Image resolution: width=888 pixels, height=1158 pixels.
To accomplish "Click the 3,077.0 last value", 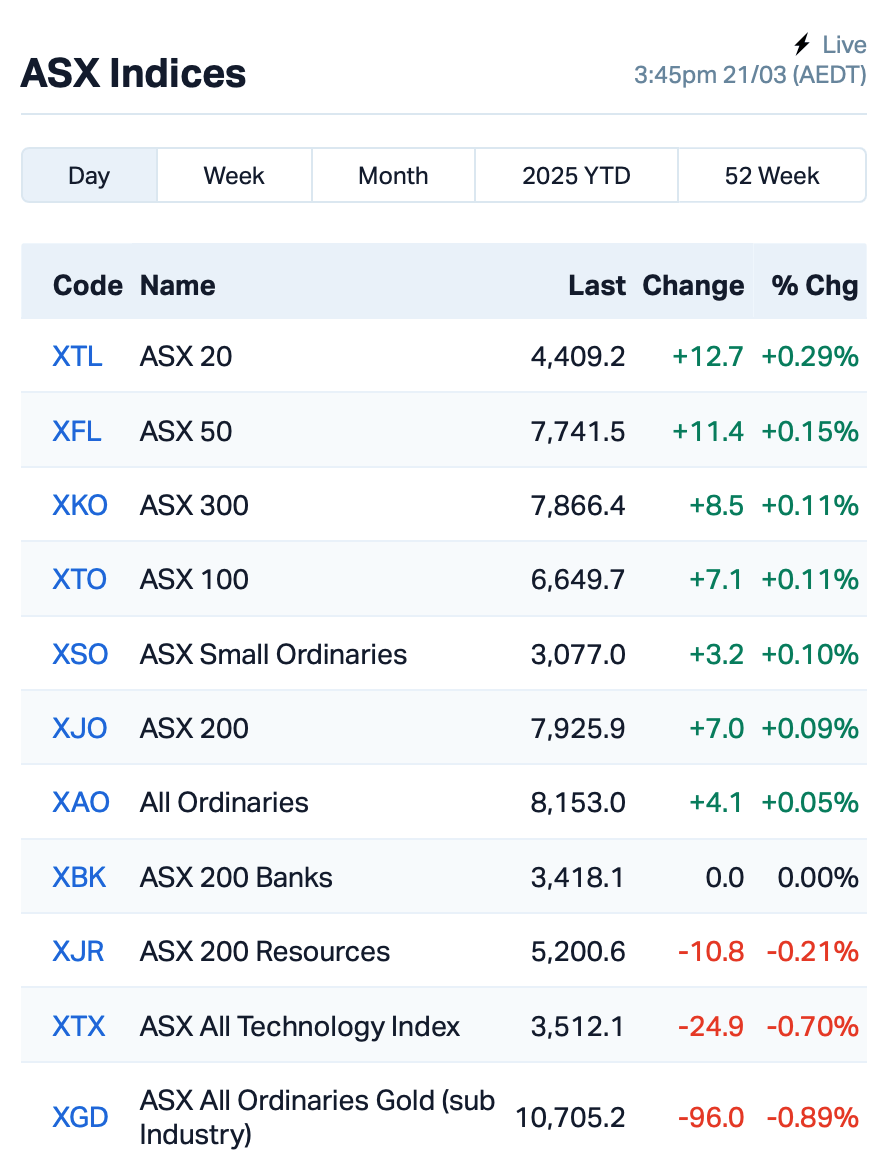I will pyautogui.click(x=578, y=654).
